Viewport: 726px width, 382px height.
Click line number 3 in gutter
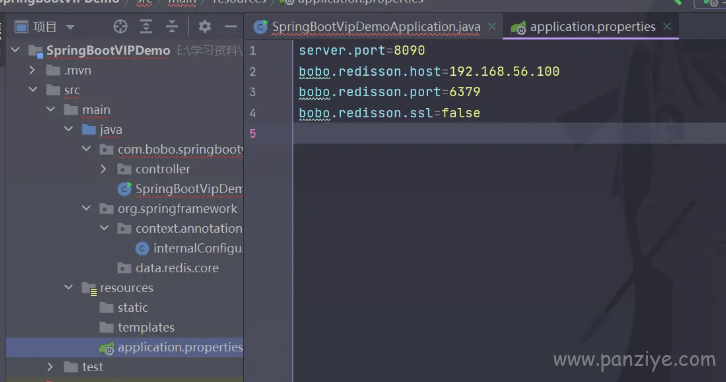tap(253, 92)
